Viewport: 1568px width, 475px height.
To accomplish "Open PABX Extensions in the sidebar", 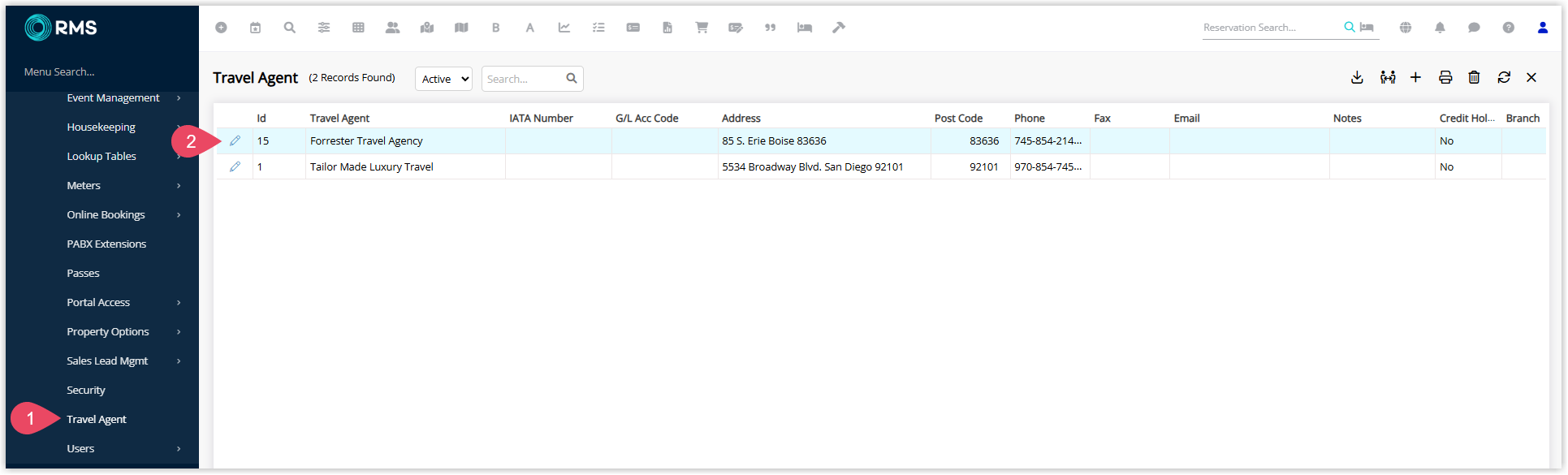I will coord(106,244).
